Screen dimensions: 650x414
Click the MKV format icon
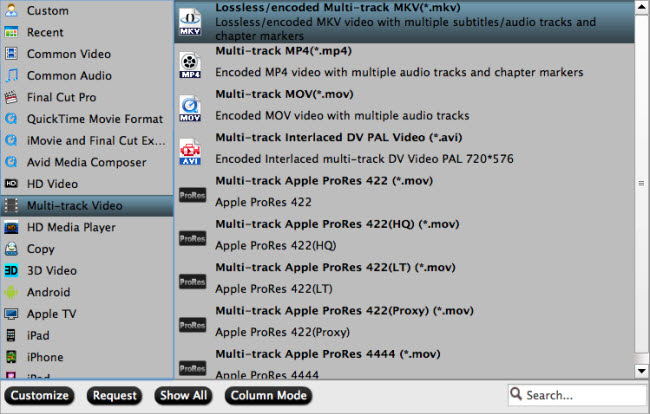point(190,22)
